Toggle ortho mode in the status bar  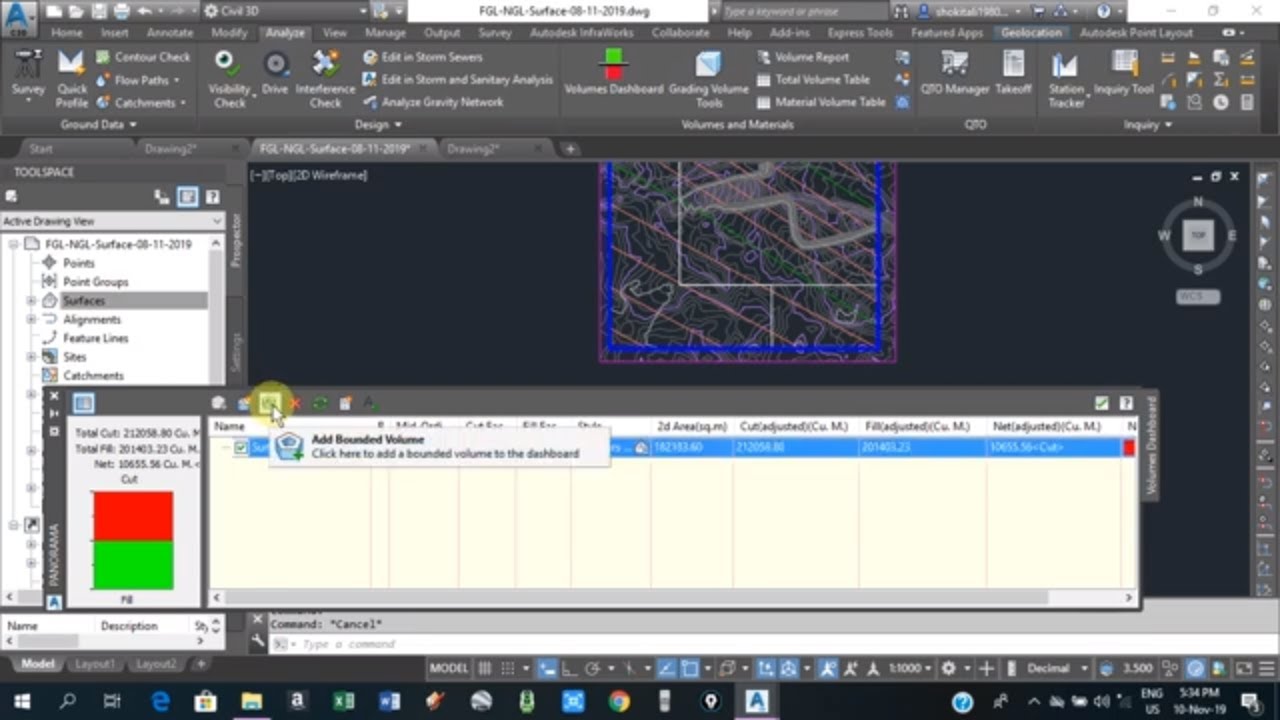(570, 668)
